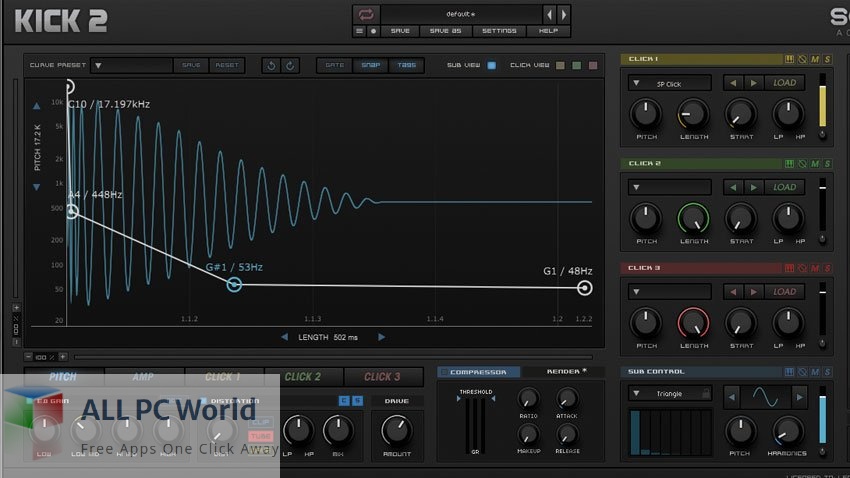
Task: Load next sample in Click 1
Action: pos(753,83)
